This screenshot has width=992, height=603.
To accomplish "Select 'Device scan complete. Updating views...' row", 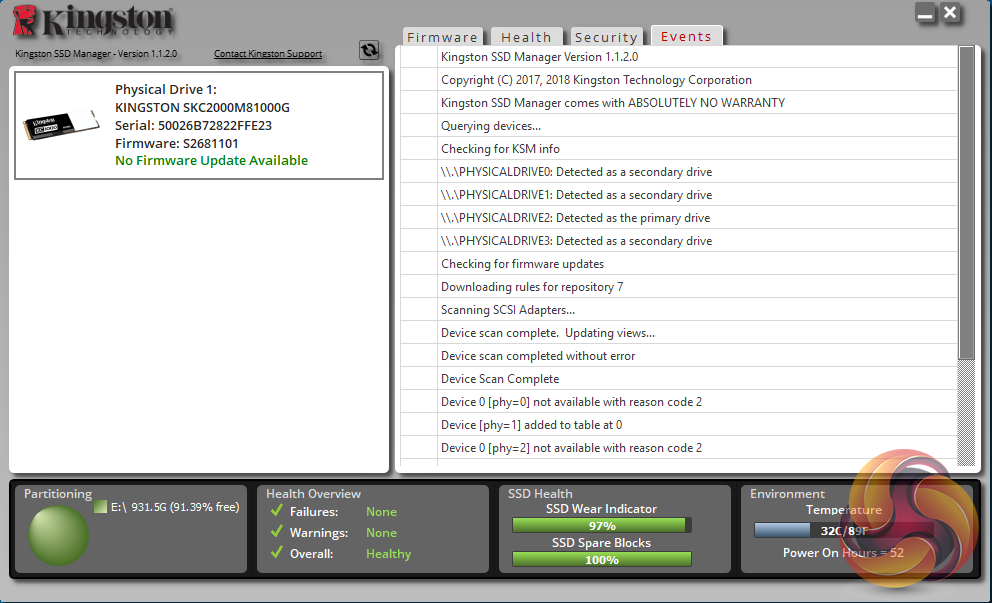I will pos(679,333).
